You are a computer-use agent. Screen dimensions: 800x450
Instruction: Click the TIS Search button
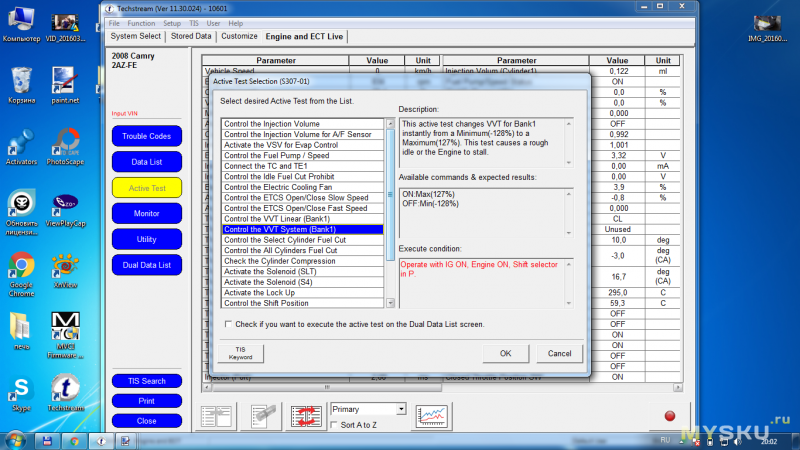point(147,381)
